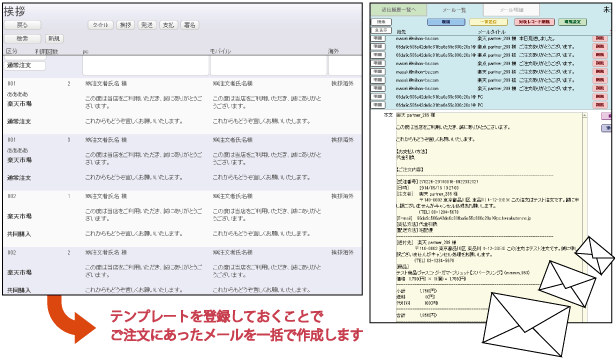Click the empty 海外 search text box
The height and width of the screenshot is (360, 615).
(x=345, y=65)
